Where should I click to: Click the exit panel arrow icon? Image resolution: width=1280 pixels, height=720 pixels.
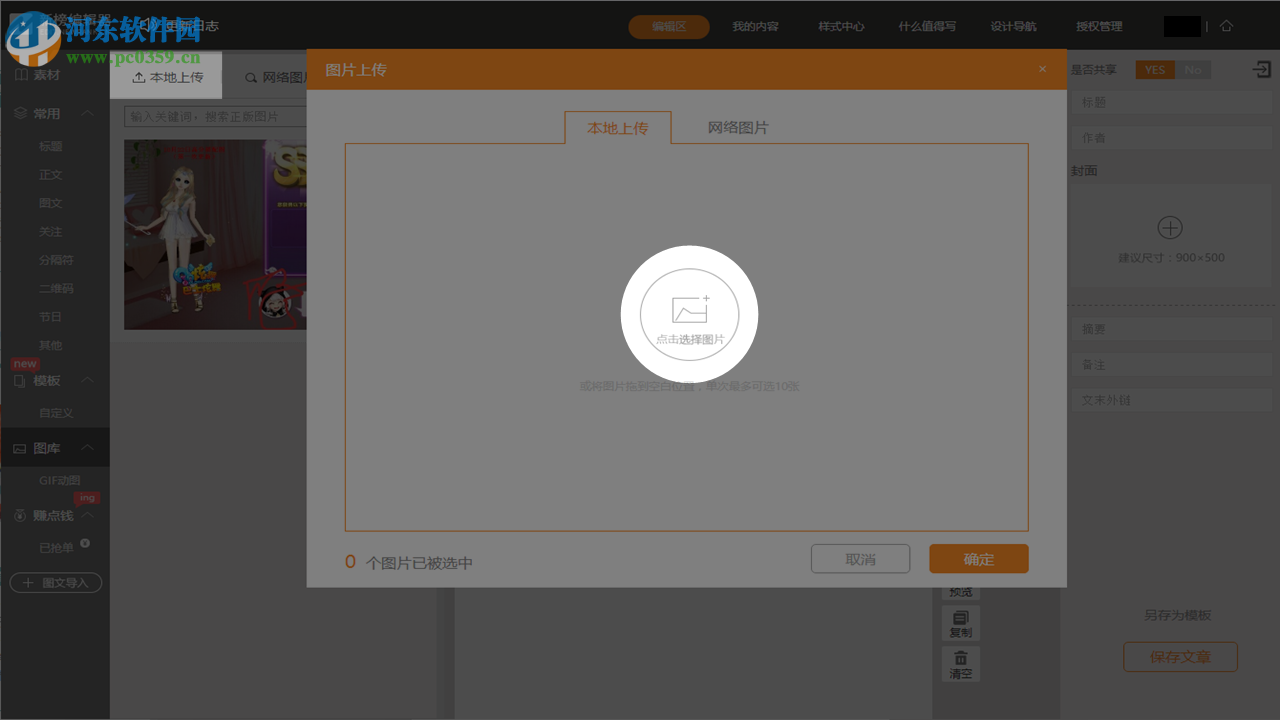[1261, 70]
